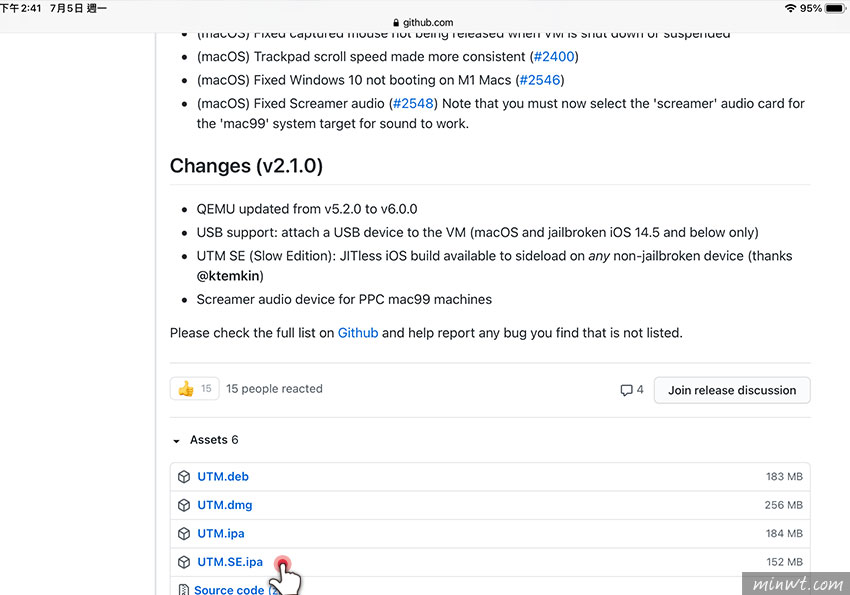Screen dimensions: 850x595
Task: Click the comment bubble icon
Action: [x=626, y=390]
